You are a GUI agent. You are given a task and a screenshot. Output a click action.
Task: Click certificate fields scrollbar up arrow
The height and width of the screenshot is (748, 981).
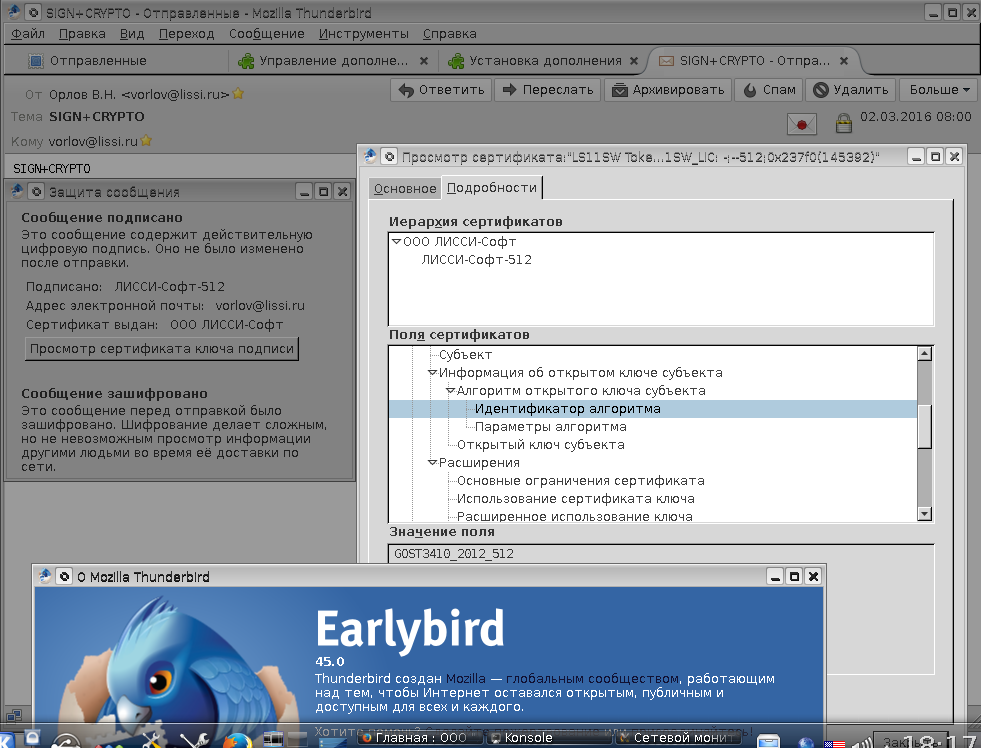pos(924,354)
